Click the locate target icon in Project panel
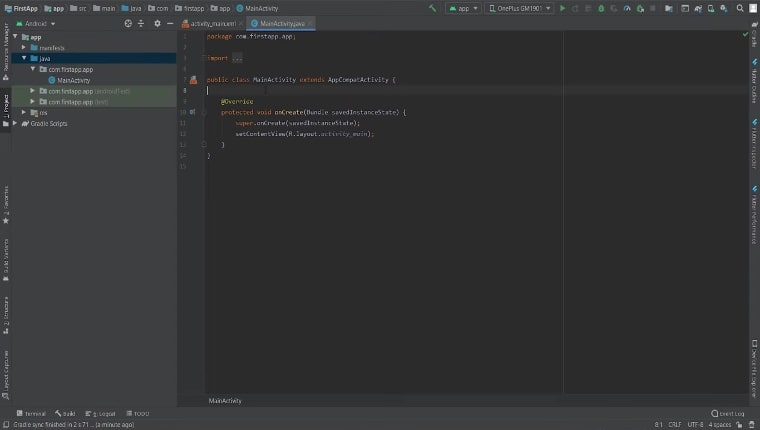Image resolution: width=760 pixels, height=430 pixels. (128, 23)
